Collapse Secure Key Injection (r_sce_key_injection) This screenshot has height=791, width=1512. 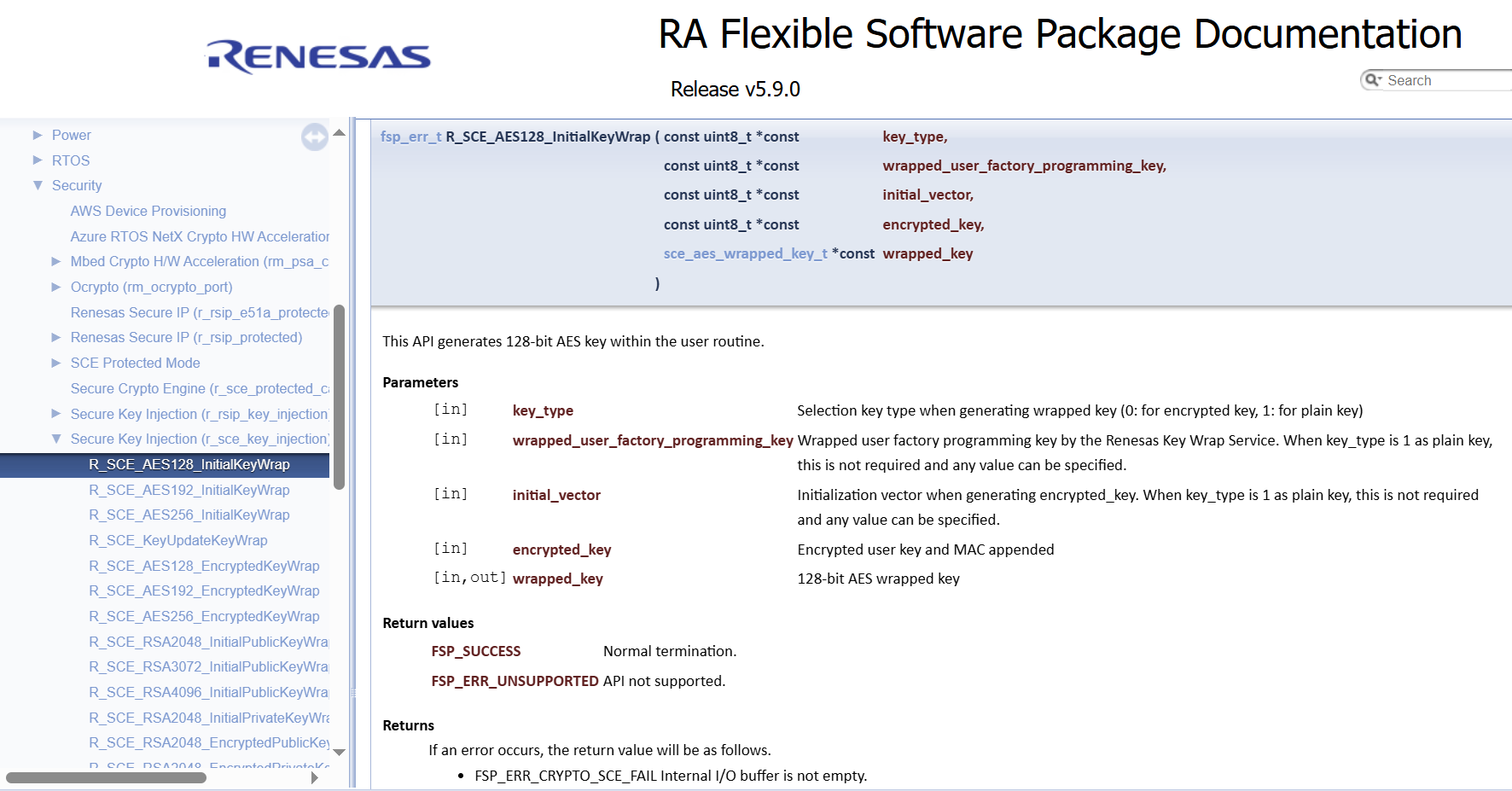56,439
